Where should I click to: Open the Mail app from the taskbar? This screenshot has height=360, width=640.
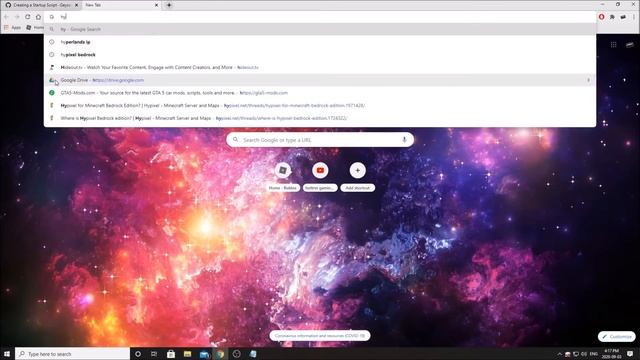204,354
